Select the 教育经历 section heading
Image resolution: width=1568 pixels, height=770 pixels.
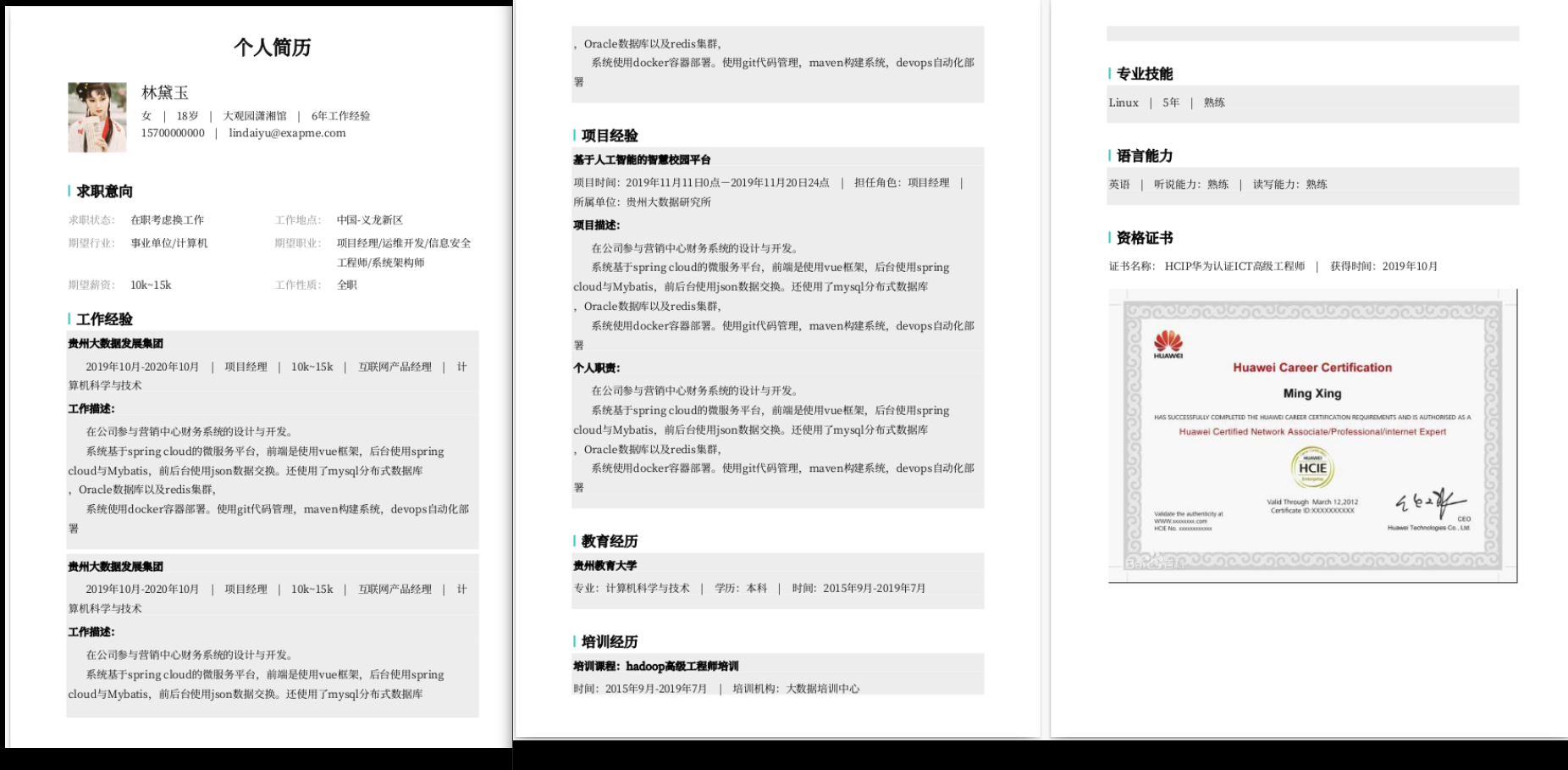click(x=610, y=541)
